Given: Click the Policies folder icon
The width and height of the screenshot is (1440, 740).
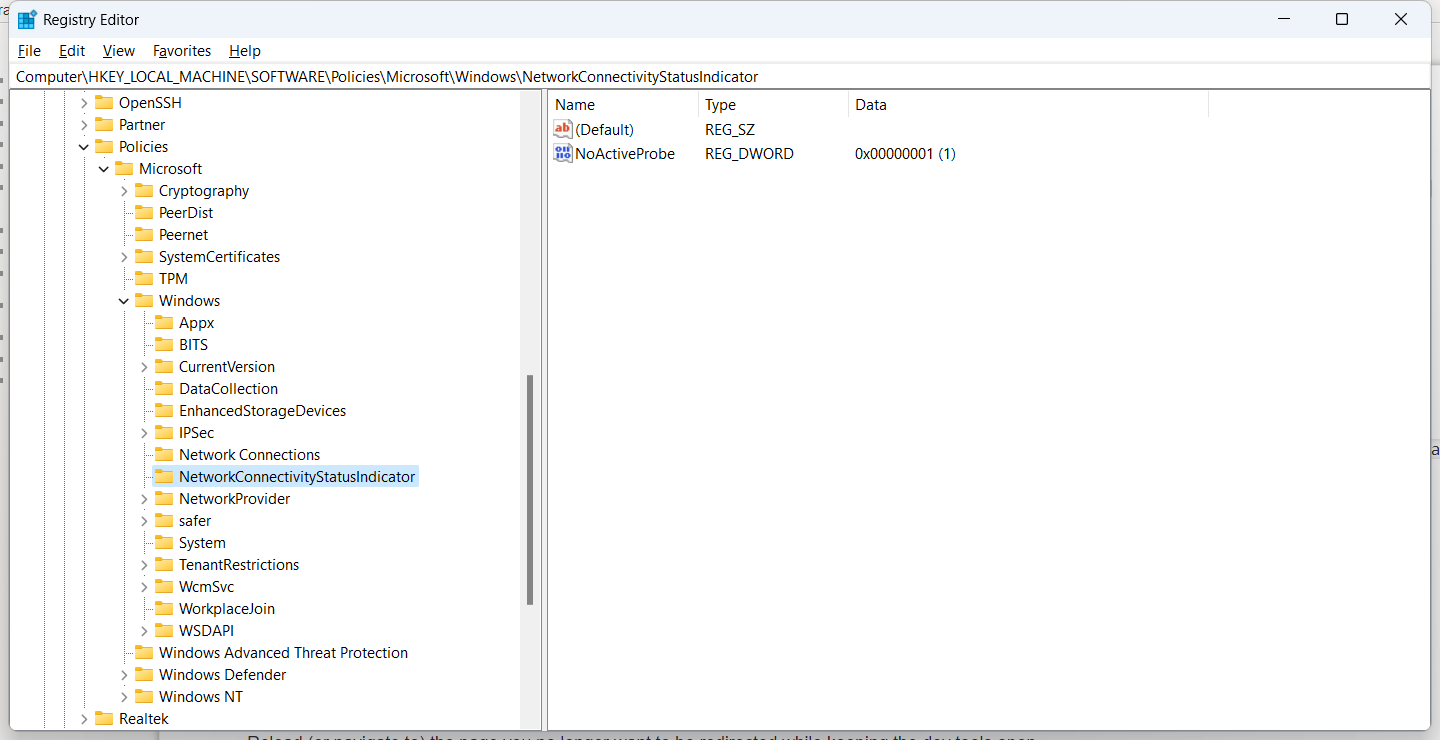Looking at the screenshot, I should tap(104, 146).
